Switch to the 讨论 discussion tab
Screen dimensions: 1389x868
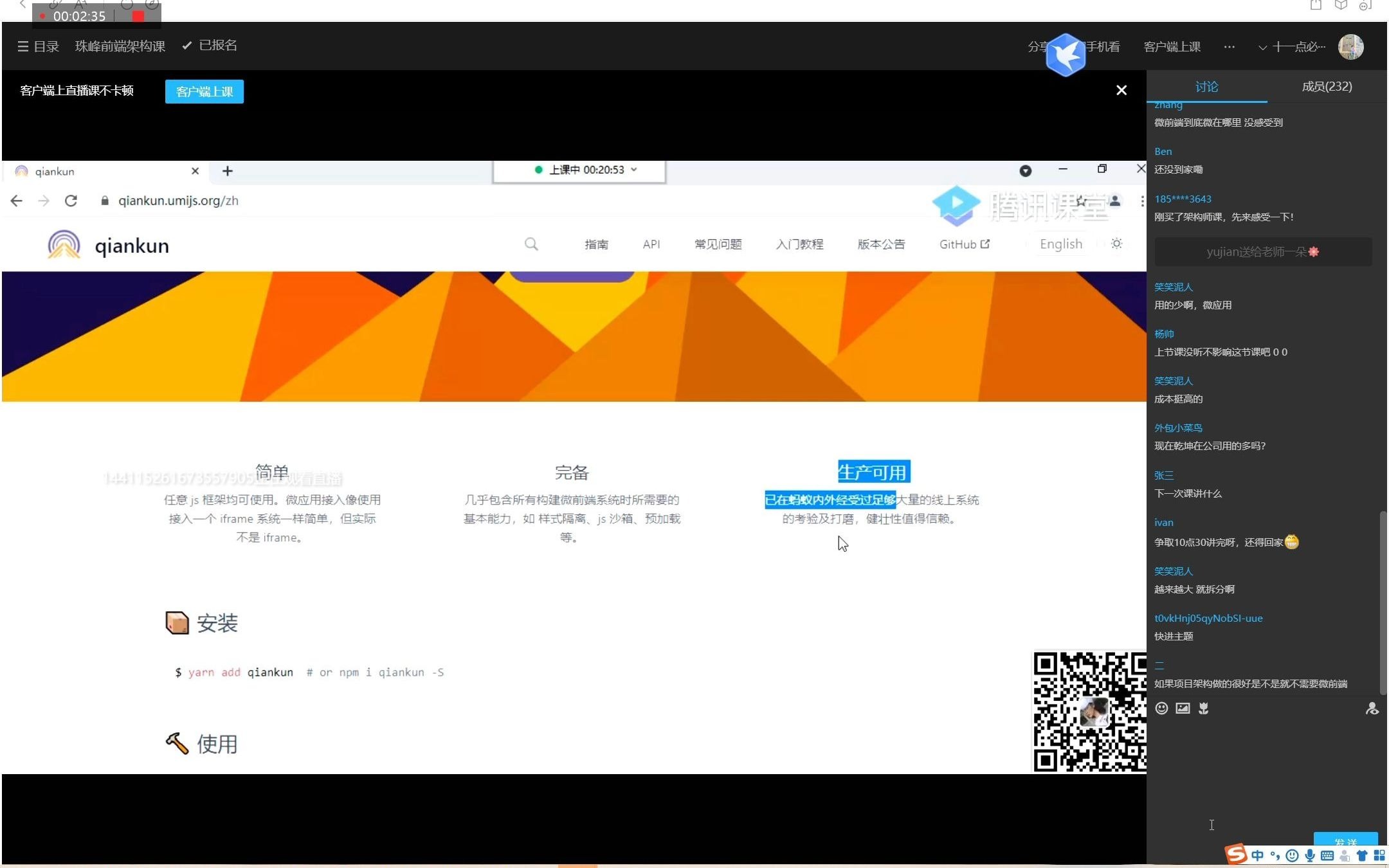(1206, 87)
